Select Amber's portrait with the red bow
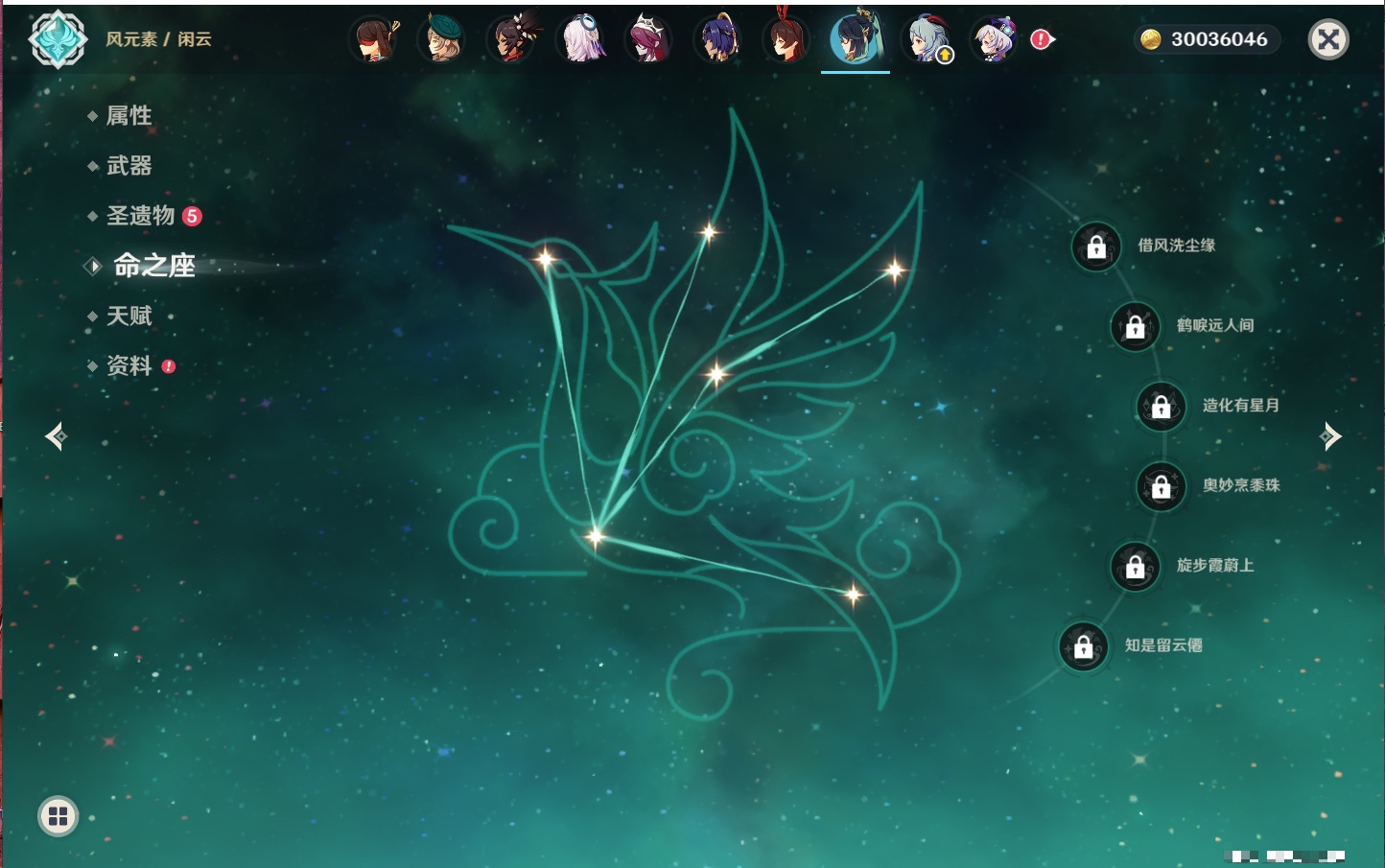The height and width of the screenshot is (868, 1385). tap(786, 39)
